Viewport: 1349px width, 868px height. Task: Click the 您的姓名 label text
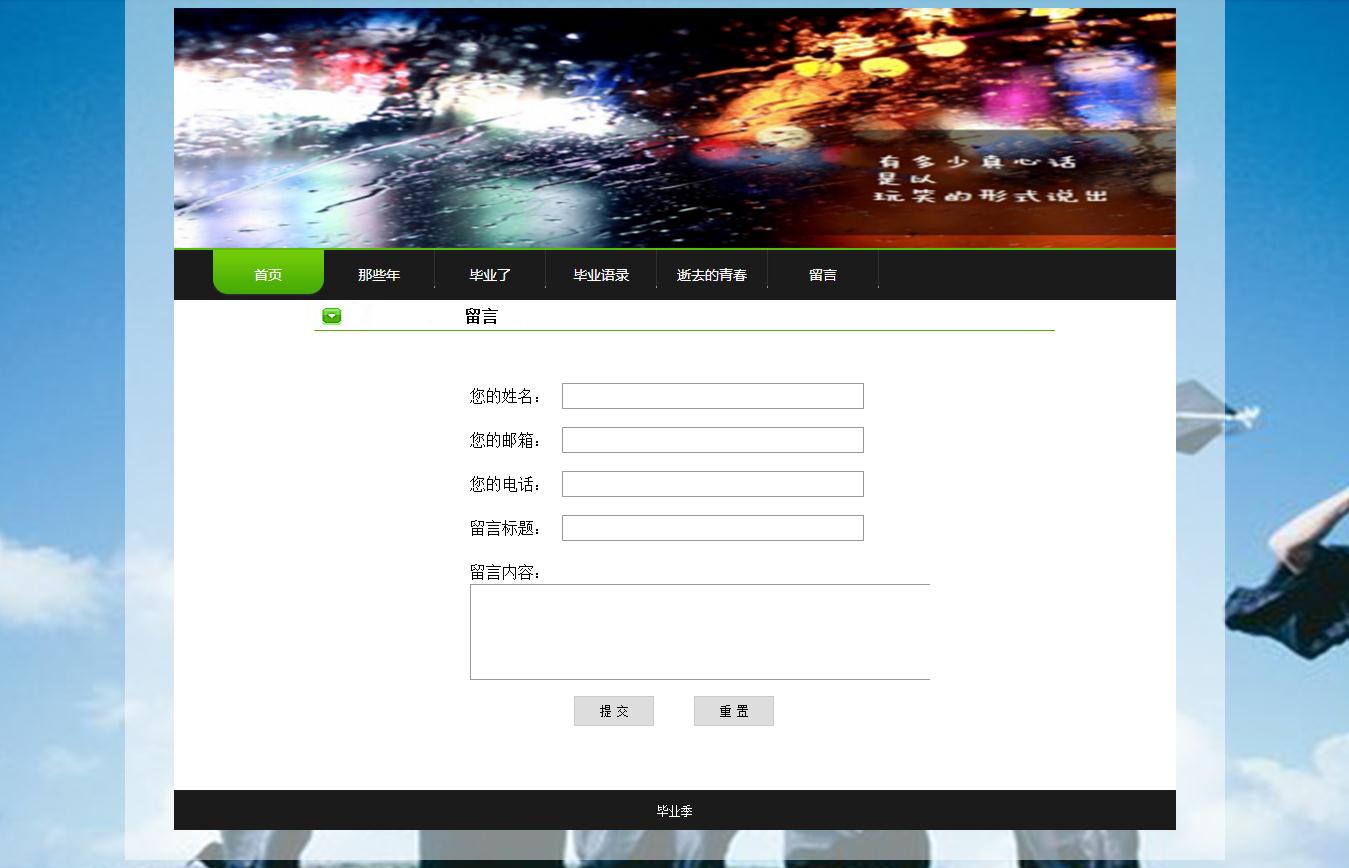pyautogui.click(x=506, y=396)
